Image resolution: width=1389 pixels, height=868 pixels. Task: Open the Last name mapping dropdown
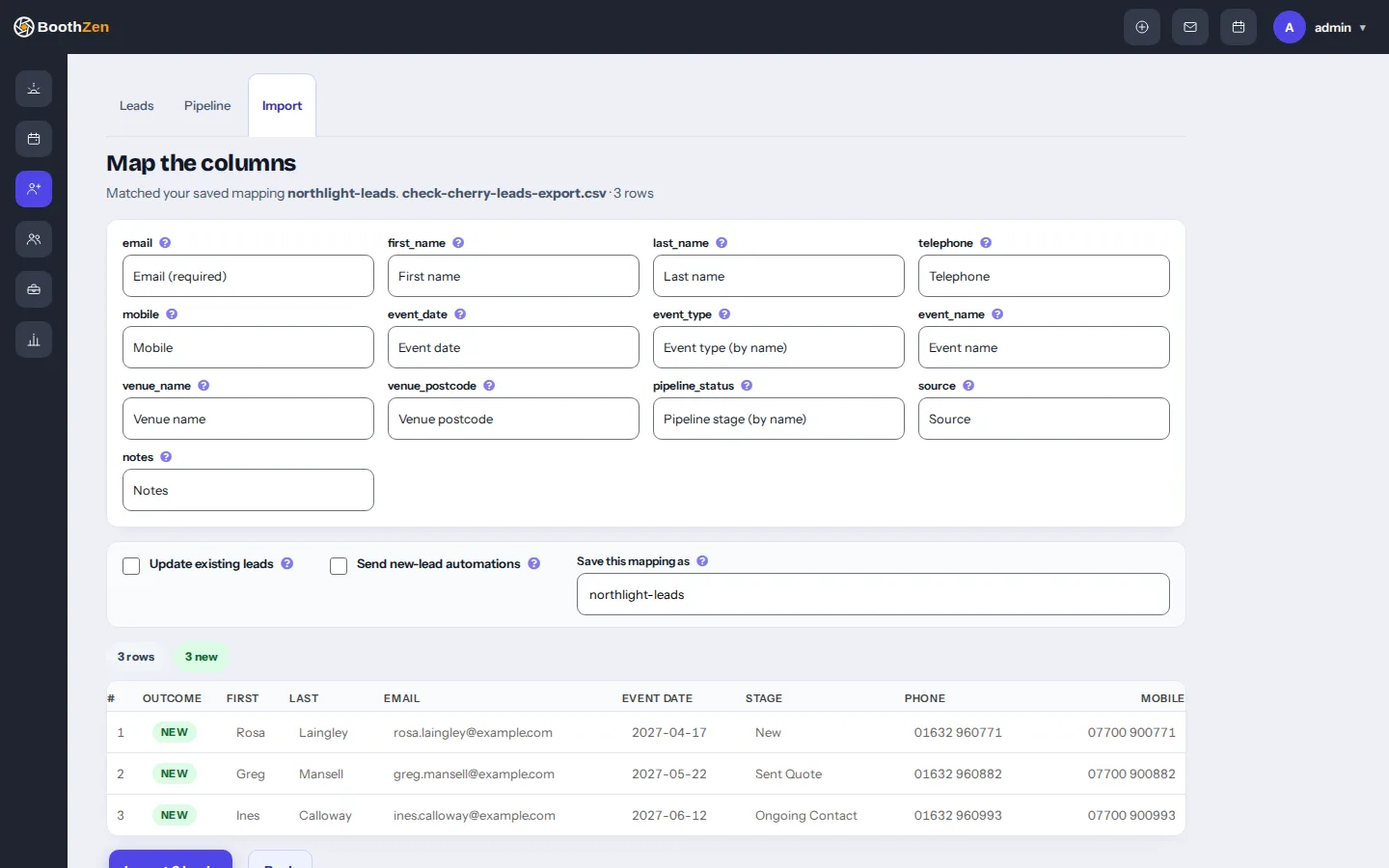tap(778, 276)
